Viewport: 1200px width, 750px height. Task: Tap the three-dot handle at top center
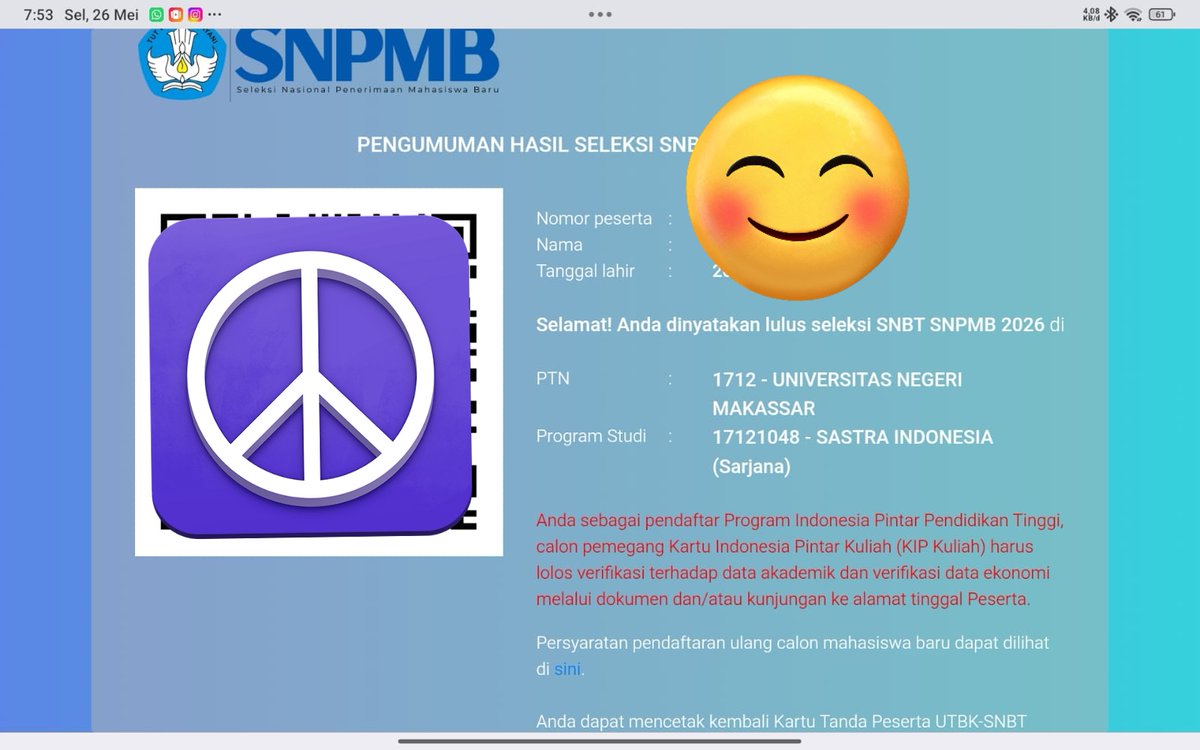[600, 14]
